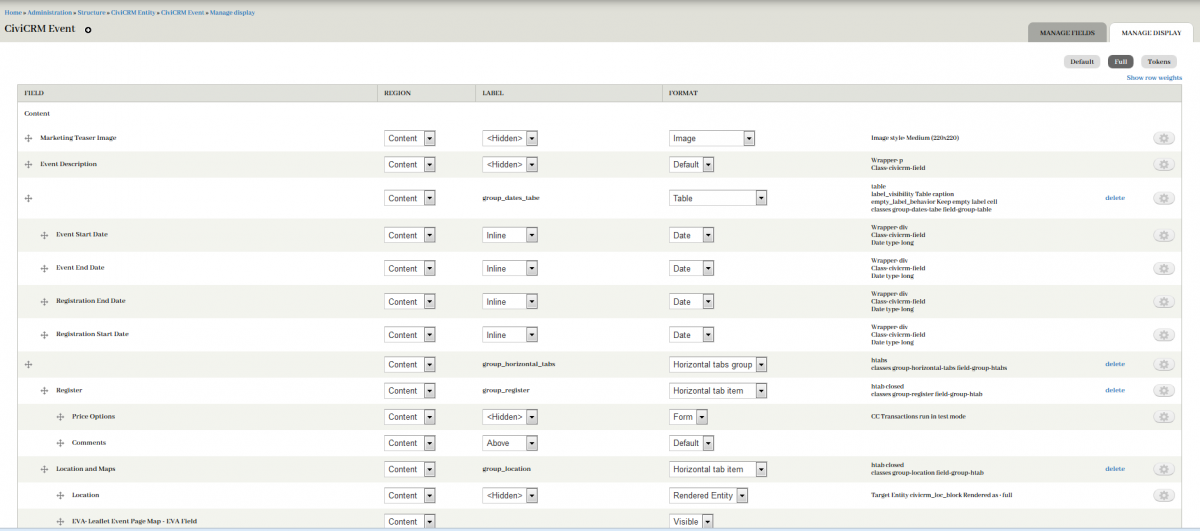Image resolution: width=1200 pixels, height=531 pixels.
Task: Open Date format dropdown for Event End Date
Action: [x=691, y=268]
